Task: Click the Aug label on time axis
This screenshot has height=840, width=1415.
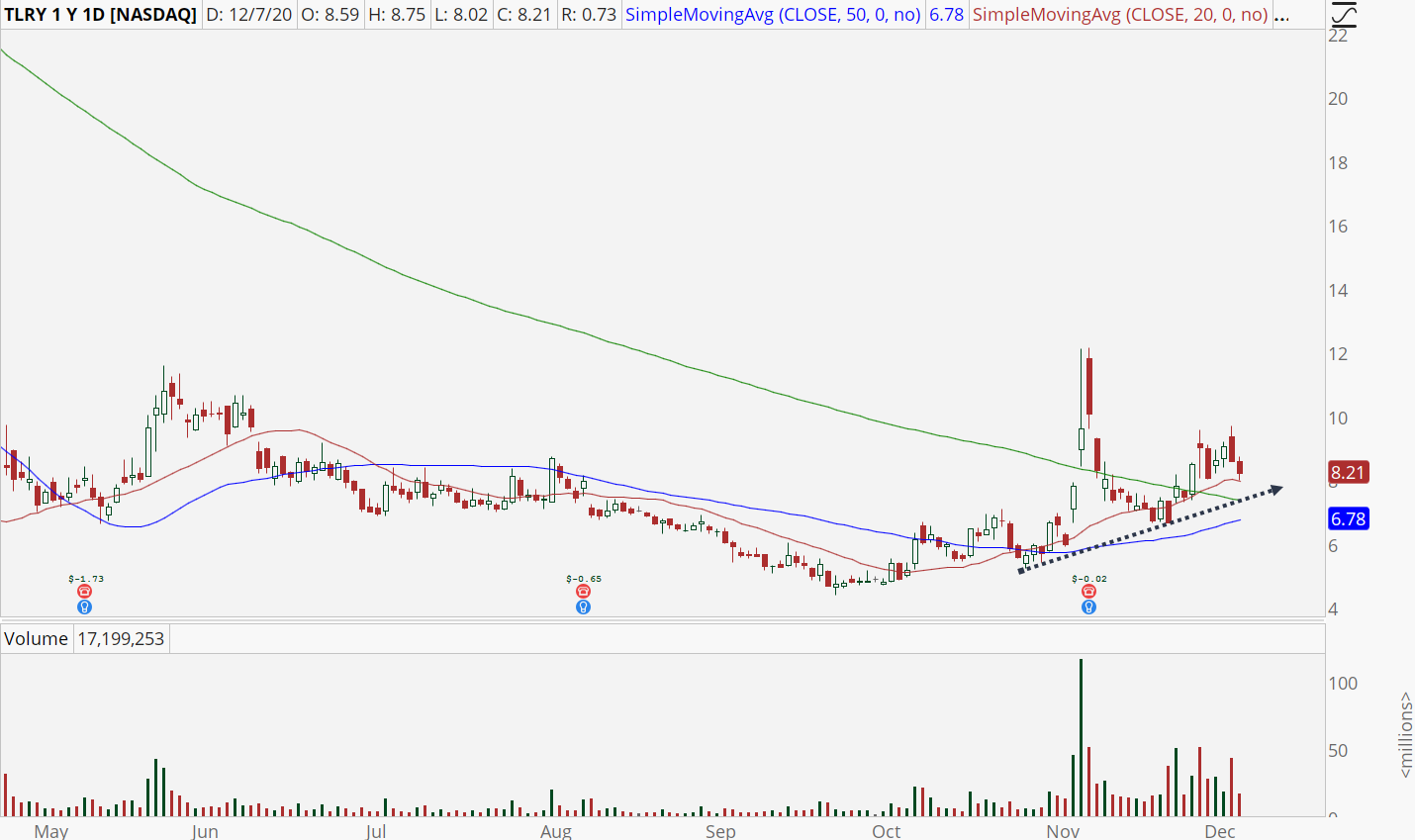Action: (556, 831)
